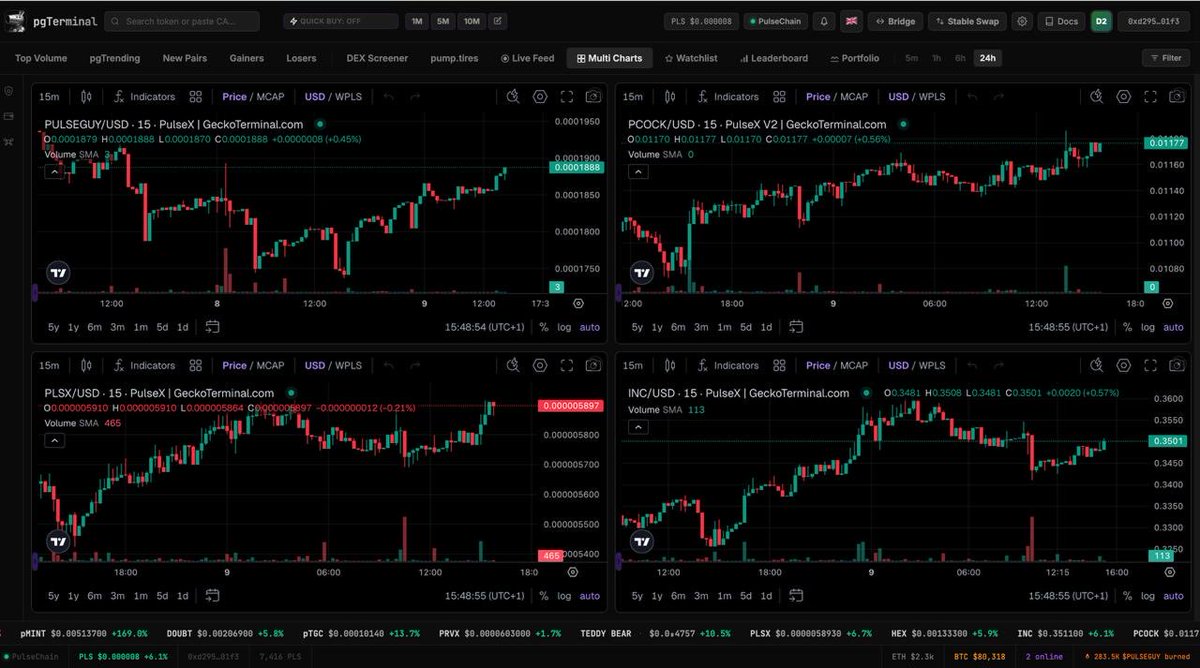The image size is (1200, 668).
Task: Open the top bar settings gear
Action: coord(1021,21)
